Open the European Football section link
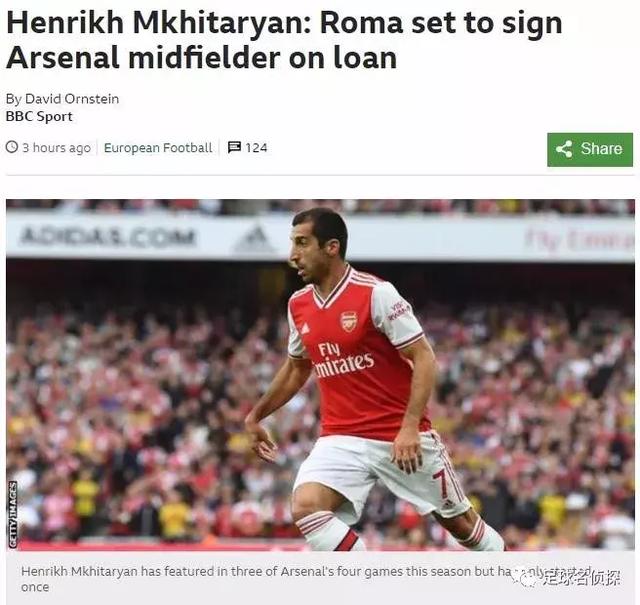Image resolution: width=640 pixels, height=605 pixels. pyautogui.click(x=158, y=147)
